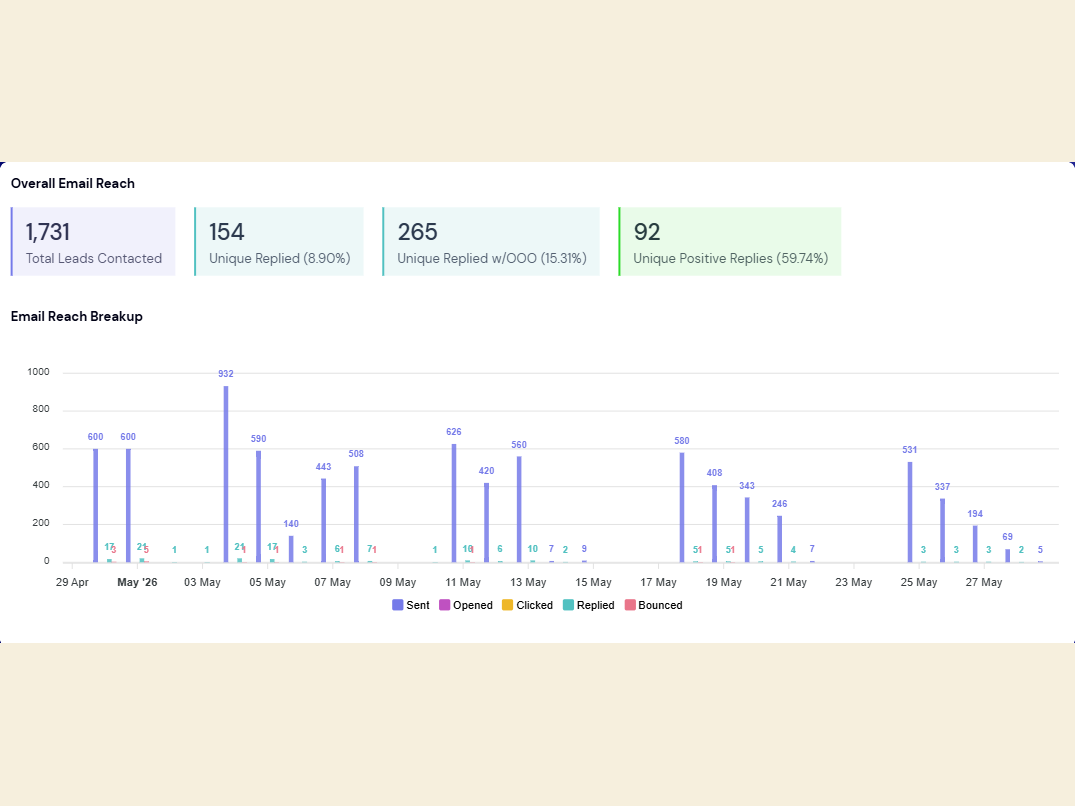This screenshot has height=806, width=1075.
Task: Click the "9" data label near 15 May
Action: tap(584, 549)
